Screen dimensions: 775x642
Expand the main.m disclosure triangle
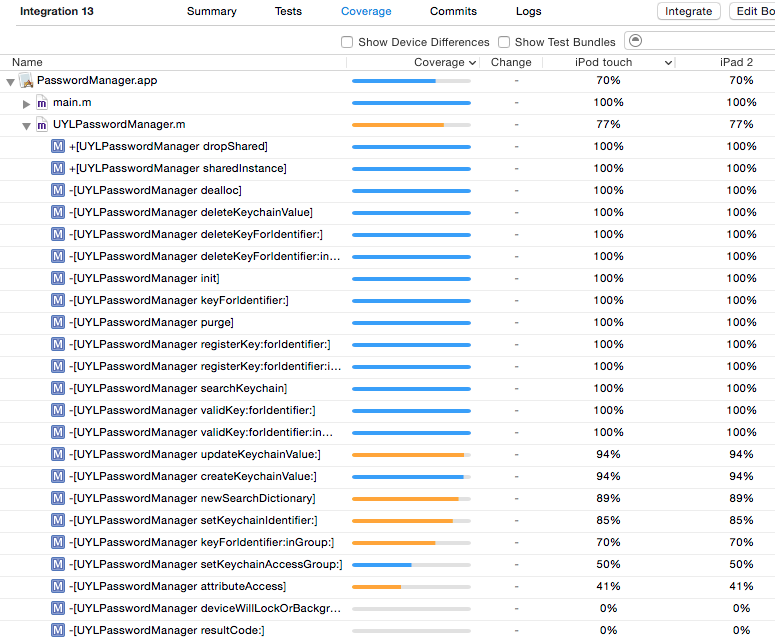pyautogui.click(x=27, y=103)
